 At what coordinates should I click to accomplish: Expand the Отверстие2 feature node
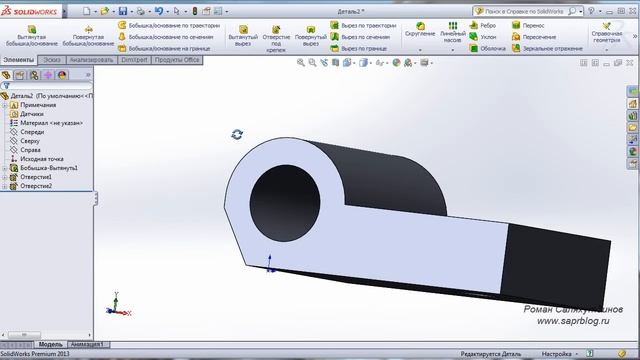click(x=4, y=186)
